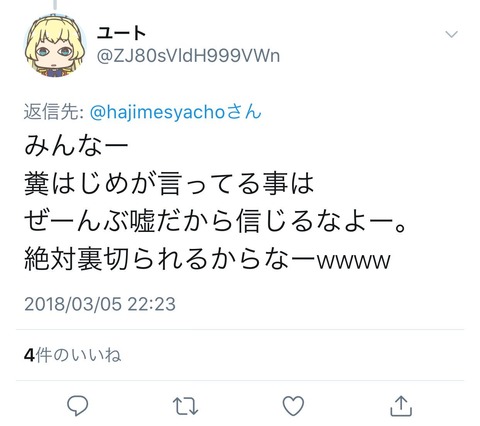
Task: Open the @hajimesyacho reply-to link
Action: pyautogui.click(x=158, y=112)
